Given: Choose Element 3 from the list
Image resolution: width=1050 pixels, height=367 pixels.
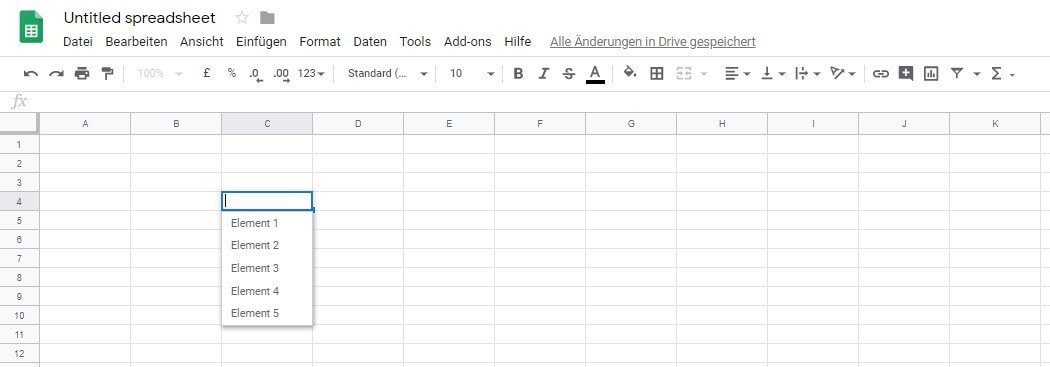Looking at the screenshot, I should 267,268.
